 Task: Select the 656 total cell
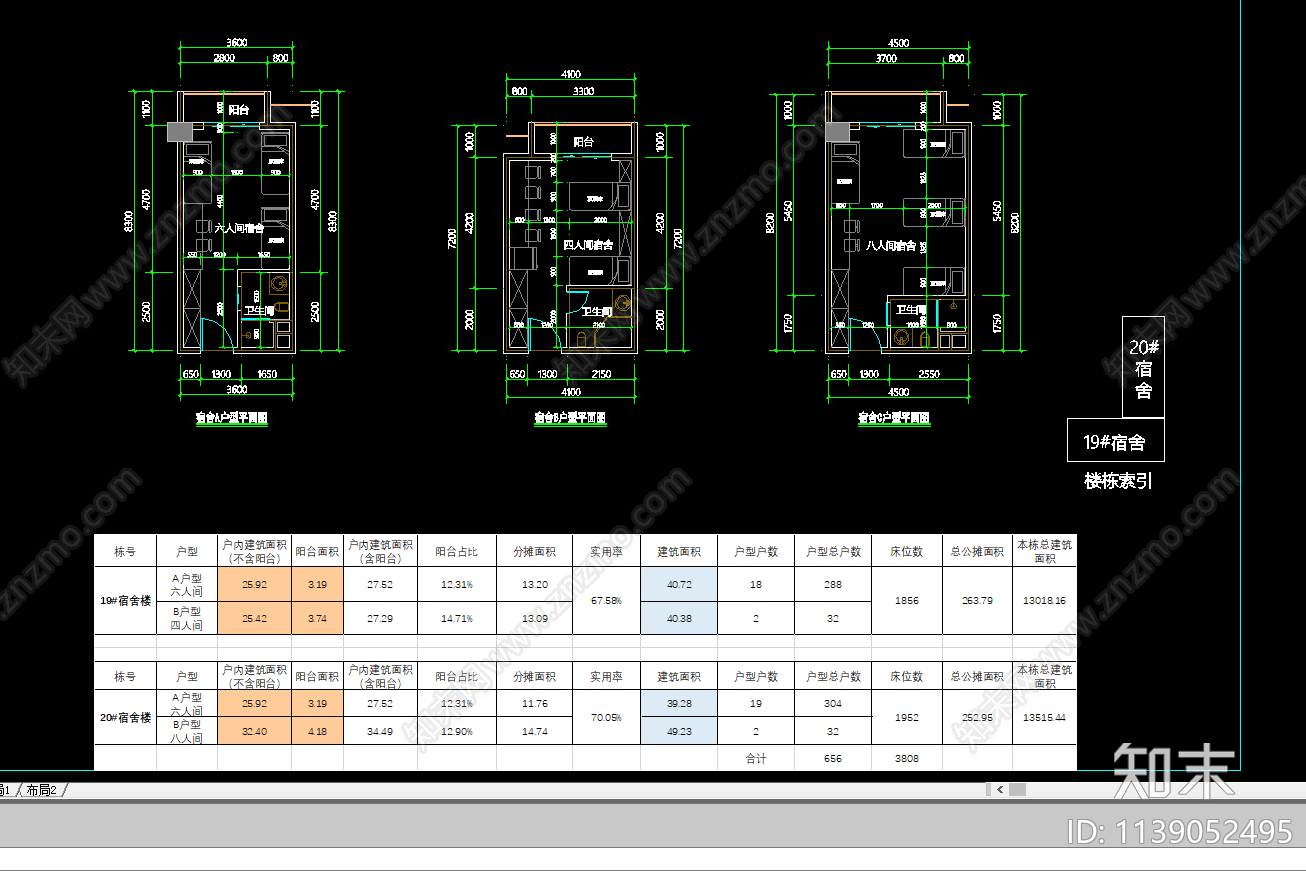[x=833, y=758]
